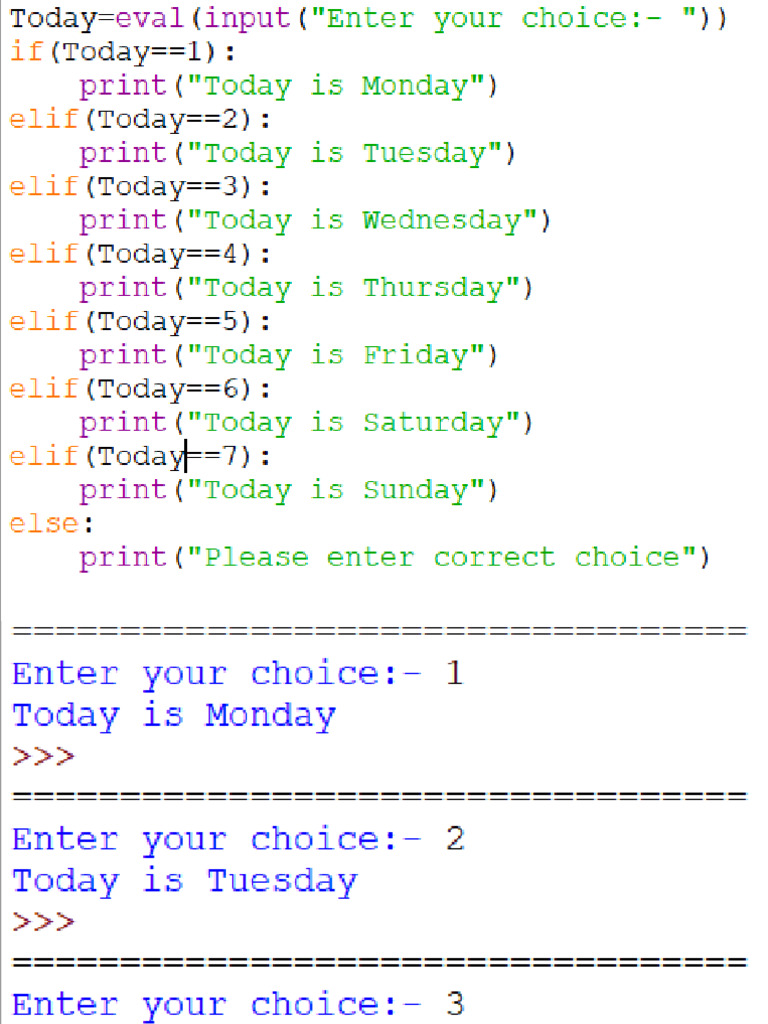
Task: Click the output line "Today is Monday"
Action: tap(174, 716)
